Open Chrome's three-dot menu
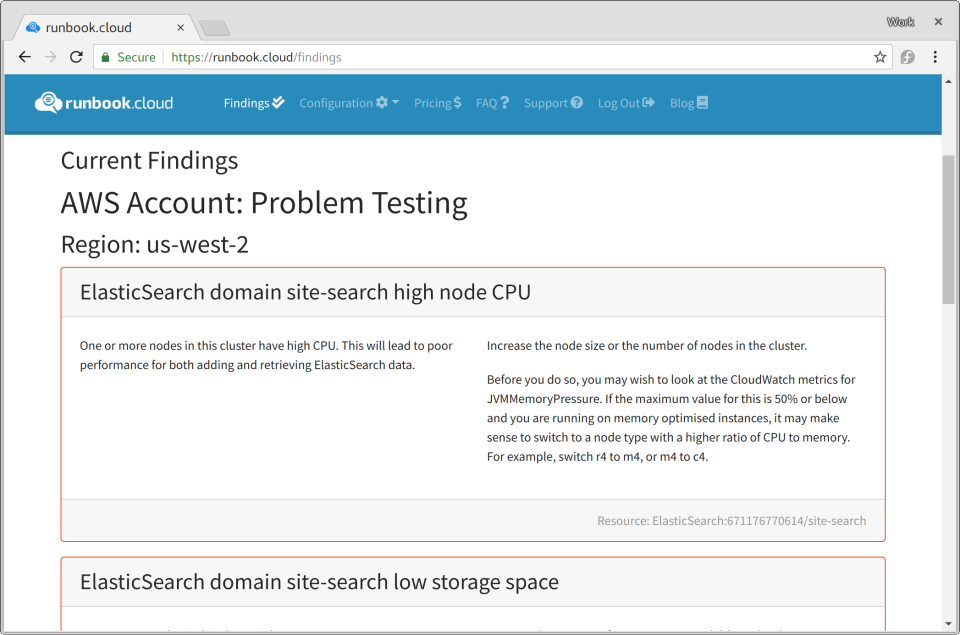This screenshot has width=960, height=635. 935,57
